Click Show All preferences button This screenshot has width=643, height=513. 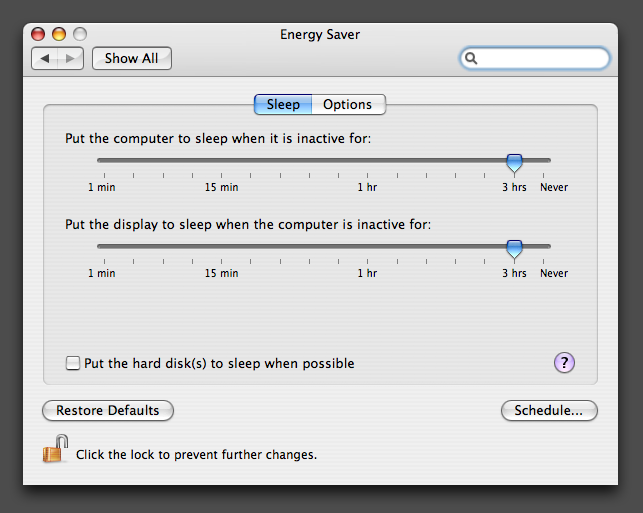(x=132, y=58)
